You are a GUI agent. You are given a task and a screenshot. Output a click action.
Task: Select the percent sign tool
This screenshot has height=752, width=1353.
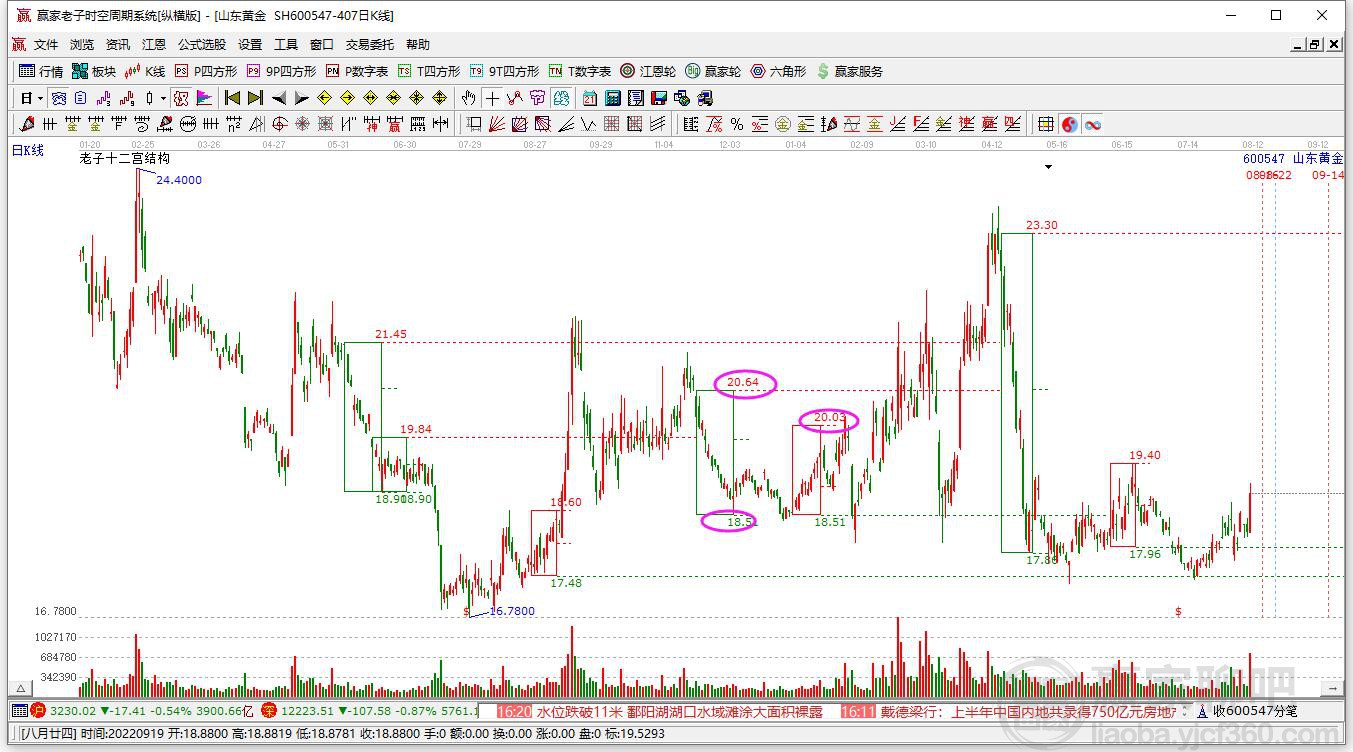click(737, 124)
